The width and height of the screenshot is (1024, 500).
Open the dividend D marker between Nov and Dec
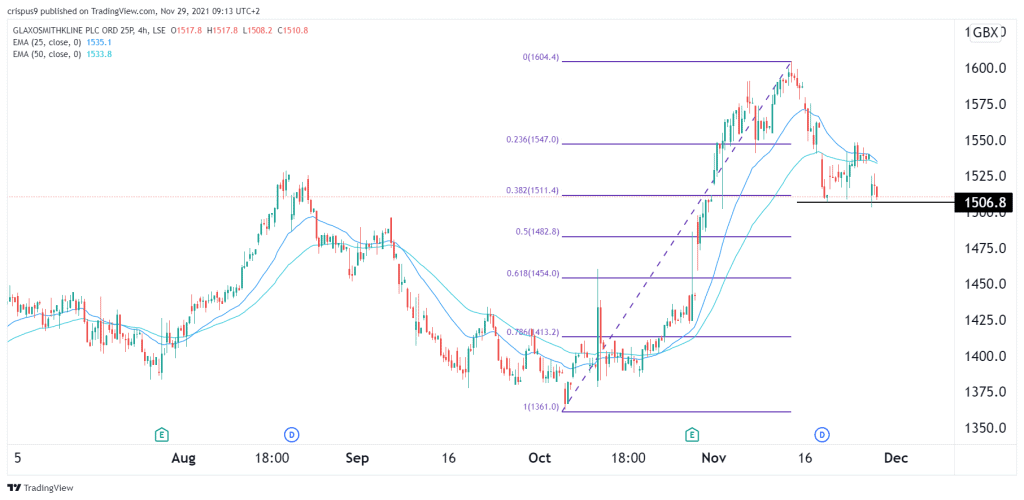pyautogui.click(x=822, y=433)
